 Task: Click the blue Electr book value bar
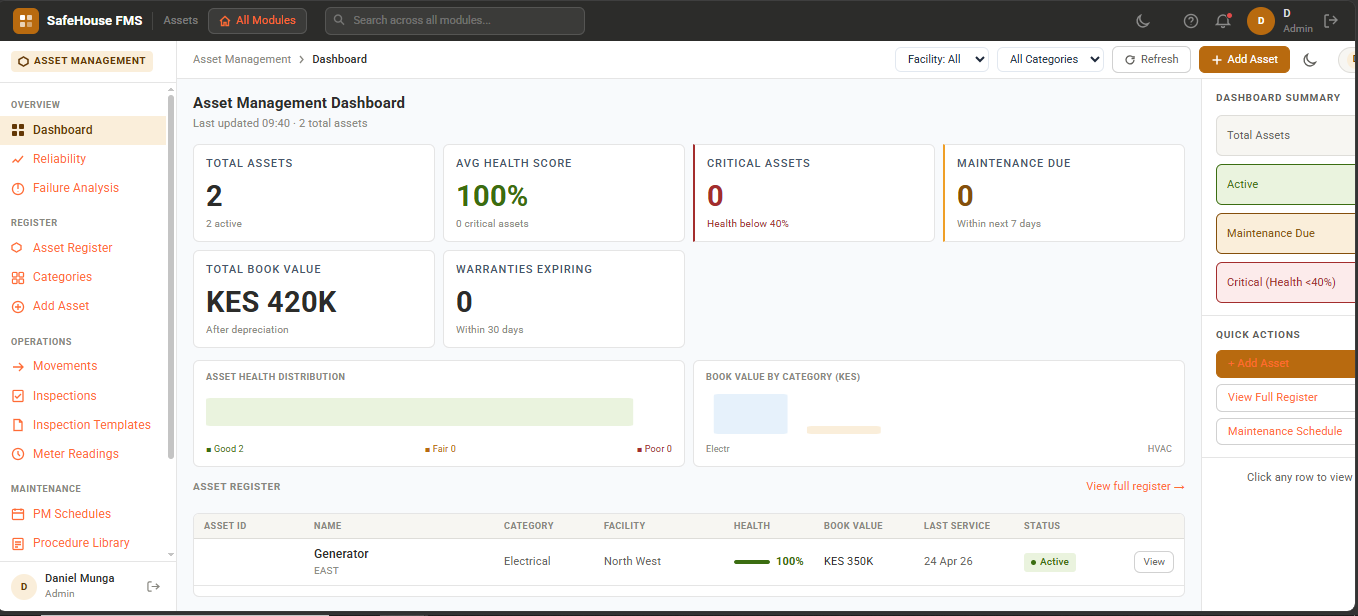click(x=750, y=414)
